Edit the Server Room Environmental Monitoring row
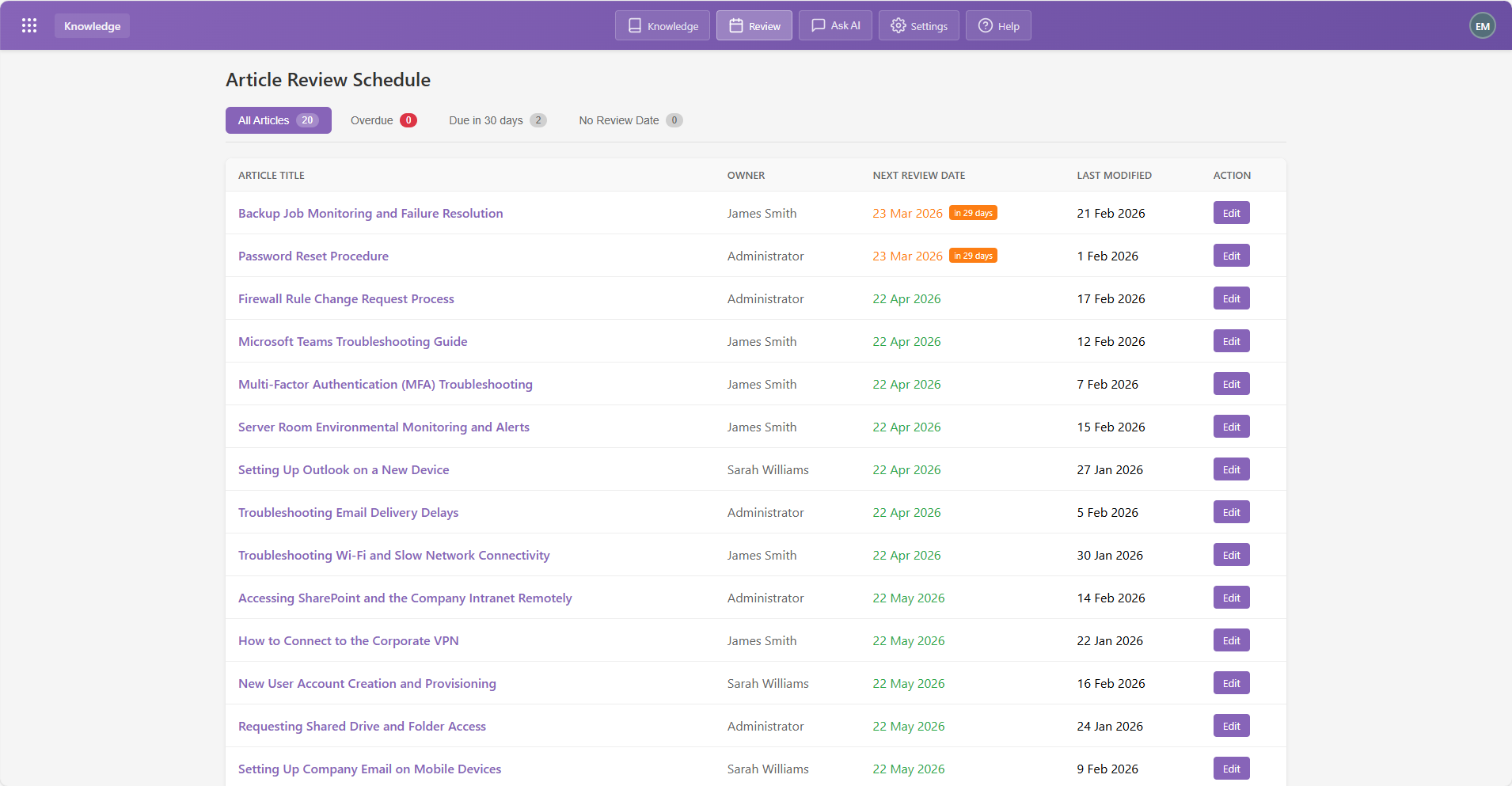This screenshot has height=786, width=1512. tap(1231, 427)
